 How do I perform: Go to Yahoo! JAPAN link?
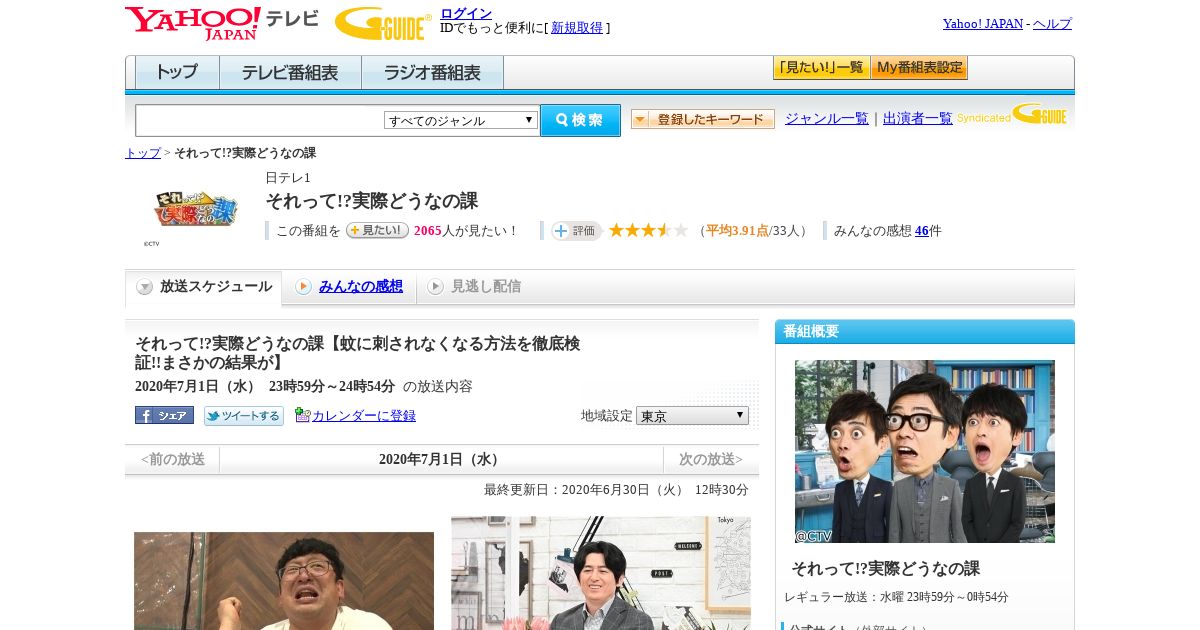pos(982,24)
